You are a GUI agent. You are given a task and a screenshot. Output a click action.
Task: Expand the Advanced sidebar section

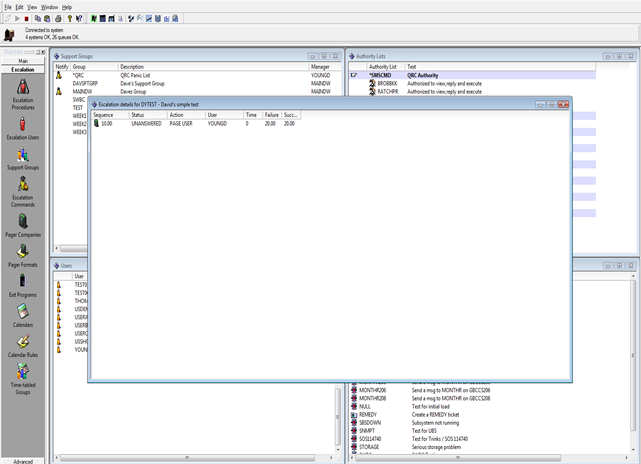(23, 460)
